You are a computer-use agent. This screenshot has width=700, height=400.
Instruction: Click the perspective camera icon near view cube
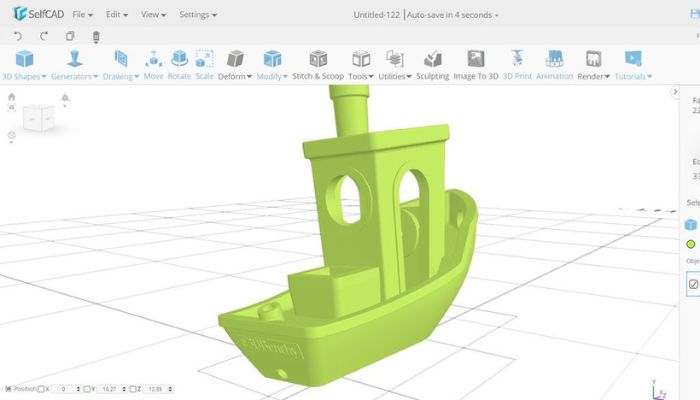tap(65, 98)
